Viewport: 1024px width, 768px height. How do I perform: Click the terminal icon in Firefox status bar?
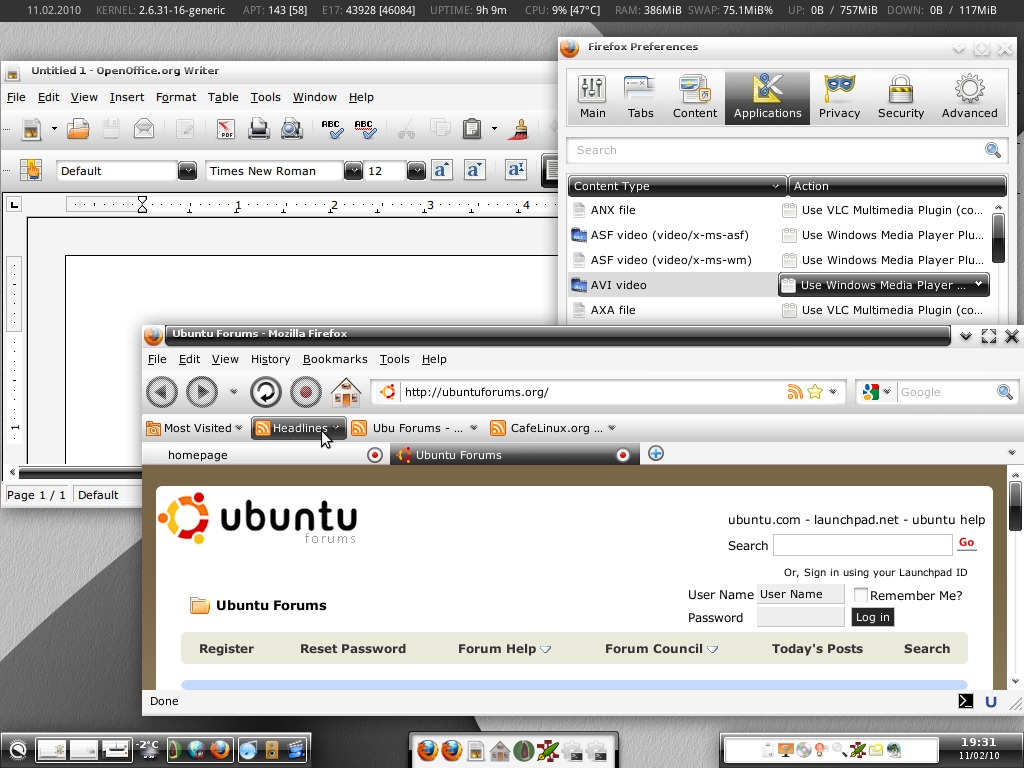965,701
